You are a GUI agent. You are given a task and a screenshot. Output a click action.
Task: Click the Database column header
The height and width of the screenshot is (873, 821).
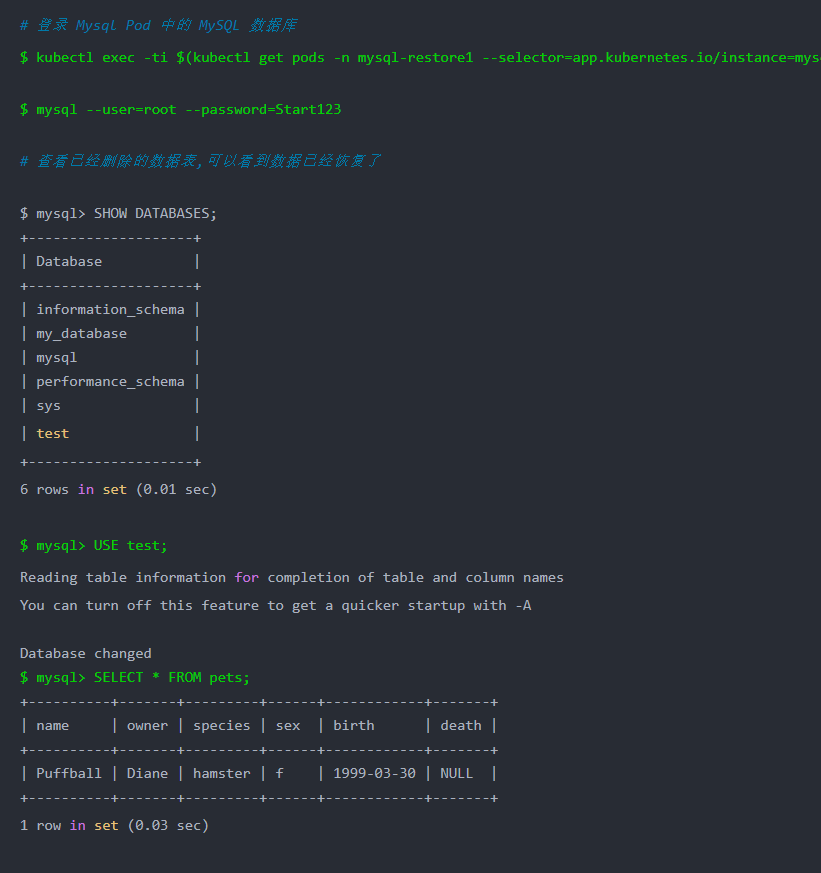pos(69,261)
